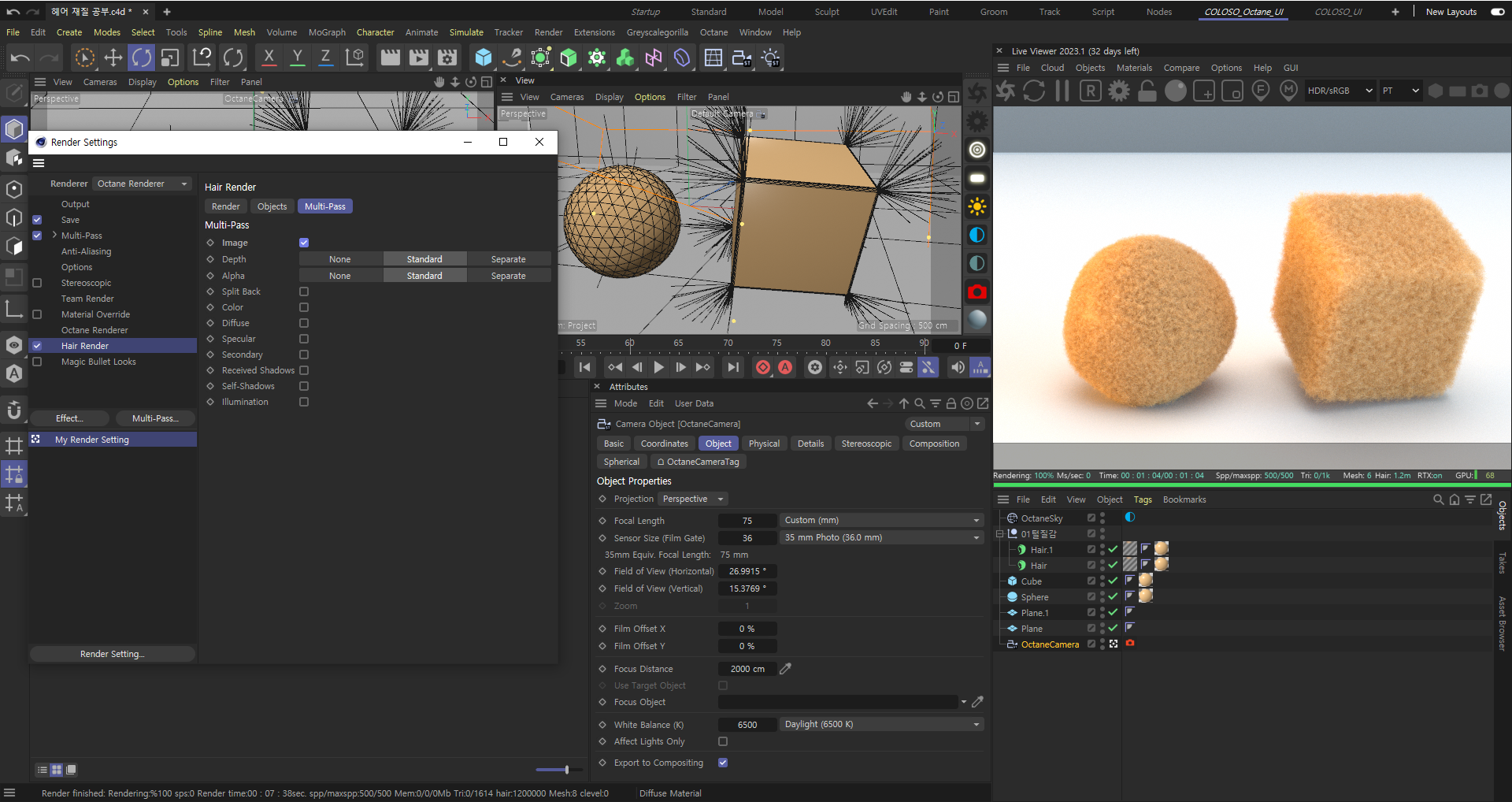Click Render View clapperboard icon
The height and width of the screenshot is (802, 1512).
click(x=390, y=58)
